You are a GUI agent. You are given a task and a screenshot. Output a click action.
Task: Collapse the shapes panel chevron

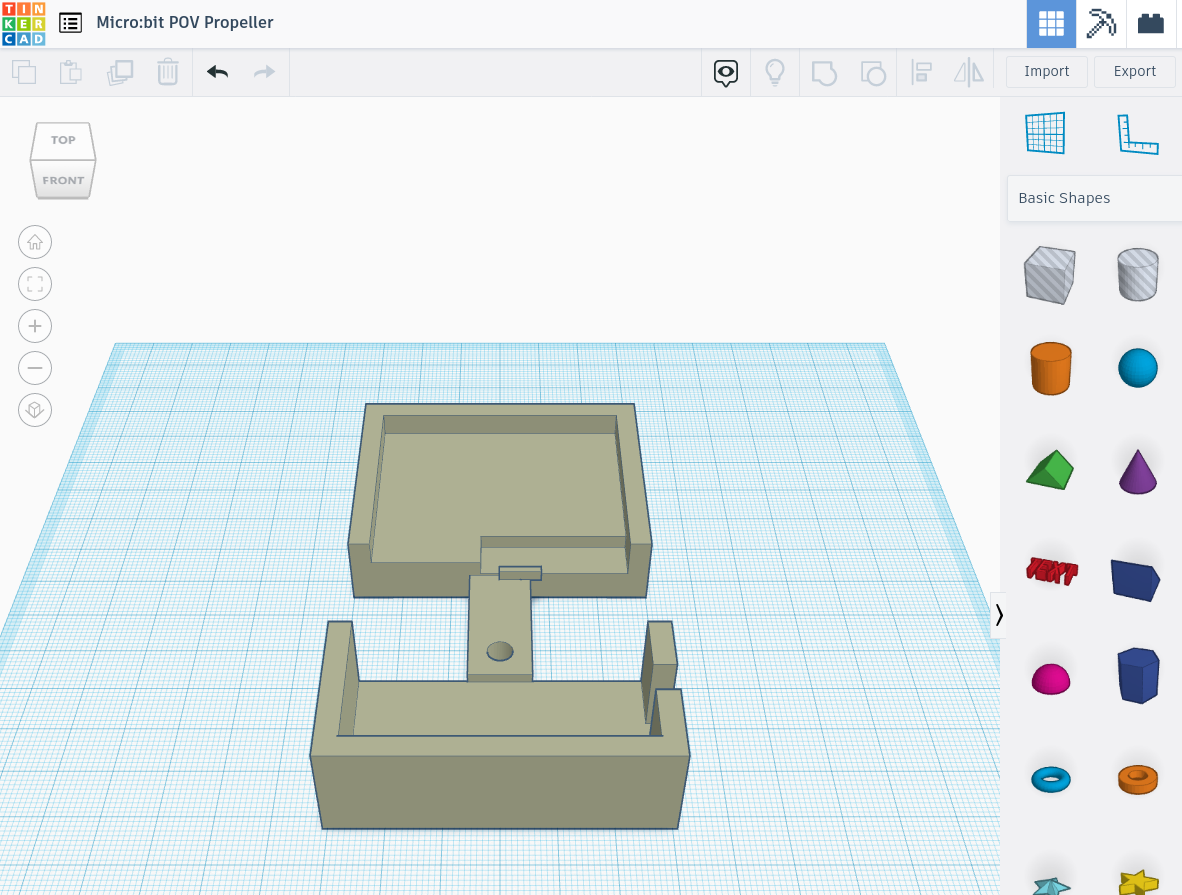pos(998,615)
